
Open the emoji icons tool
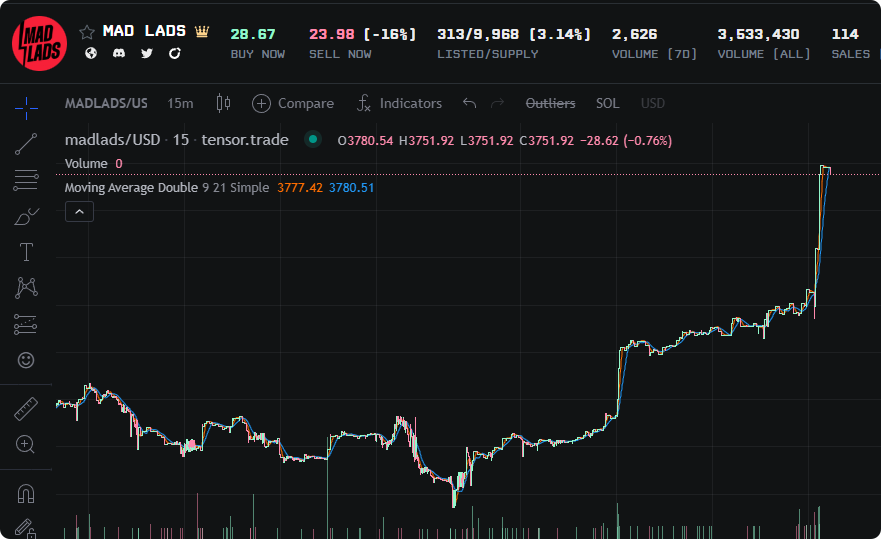(x=26, y=360)
